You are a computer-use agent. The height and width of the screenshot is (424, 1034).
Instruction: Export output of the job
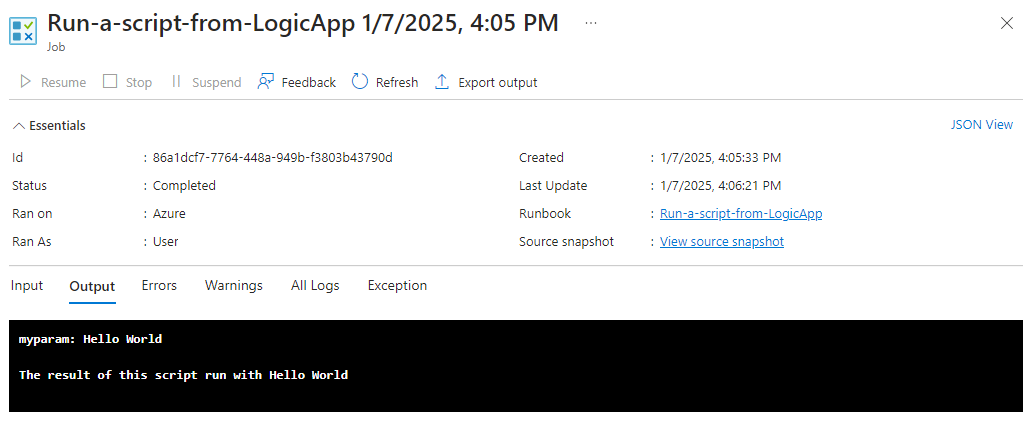pyautogui.click(x=486, y=82)
